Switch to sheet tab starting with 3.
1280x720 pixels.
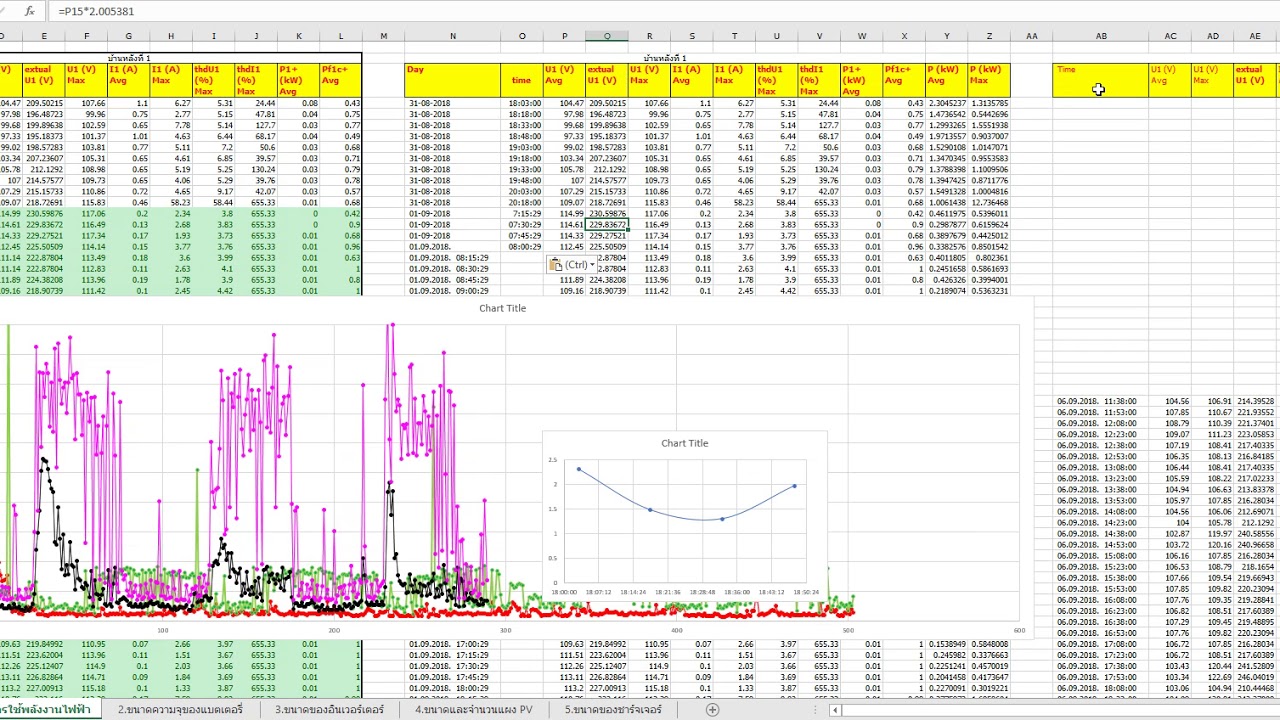329,709
